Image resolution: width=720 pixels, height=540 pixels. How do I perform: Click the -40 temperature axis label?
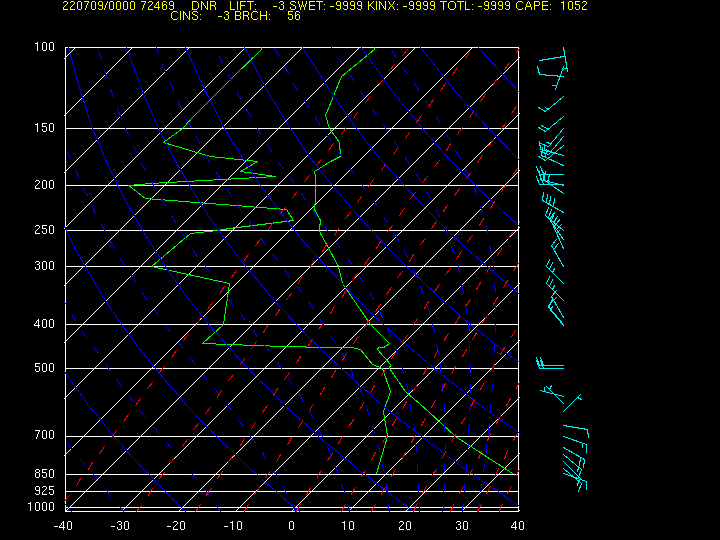pos(63,526)
